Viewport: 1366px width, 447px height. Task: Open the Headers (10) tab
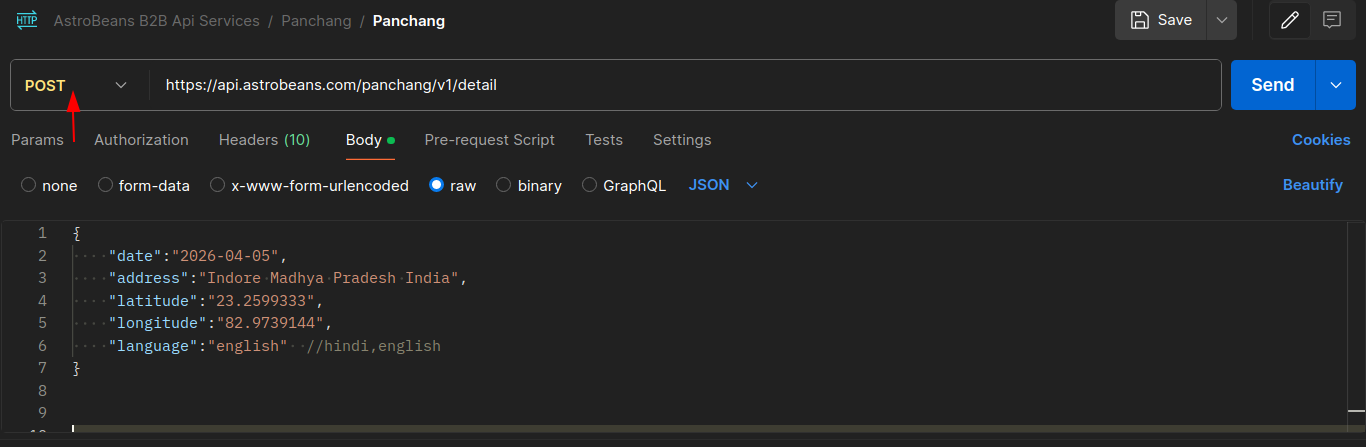[x=264, y=140]
